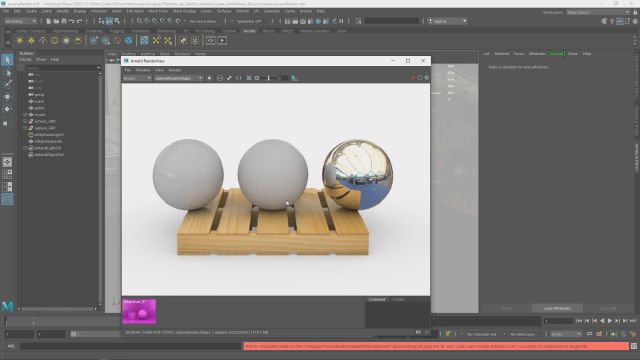Click the save scene icon in status line
The image size is (640, 360).
[x=64, y=21]
